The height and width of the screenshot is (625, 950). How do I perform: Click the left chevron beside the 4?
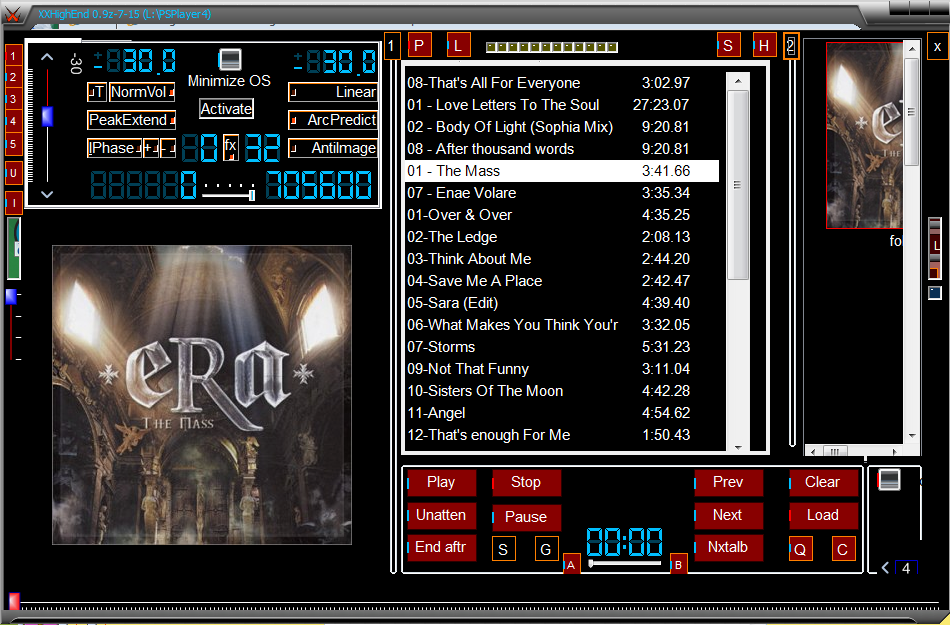click(885, 568)
